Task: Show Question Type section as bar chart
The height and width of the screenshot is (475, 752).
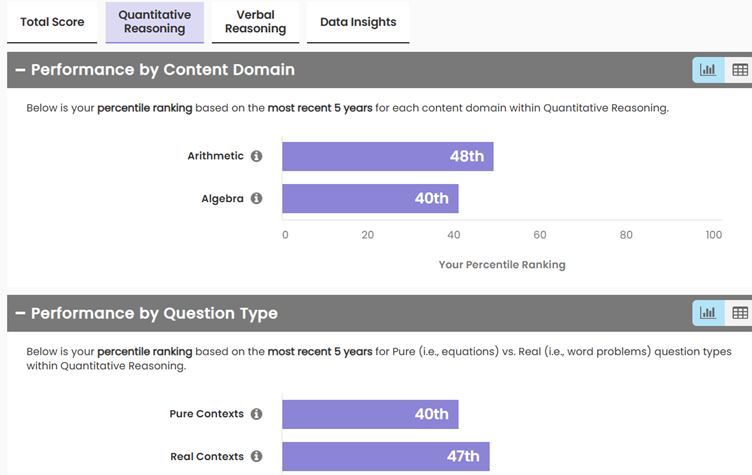Action: tap(708, 313)
